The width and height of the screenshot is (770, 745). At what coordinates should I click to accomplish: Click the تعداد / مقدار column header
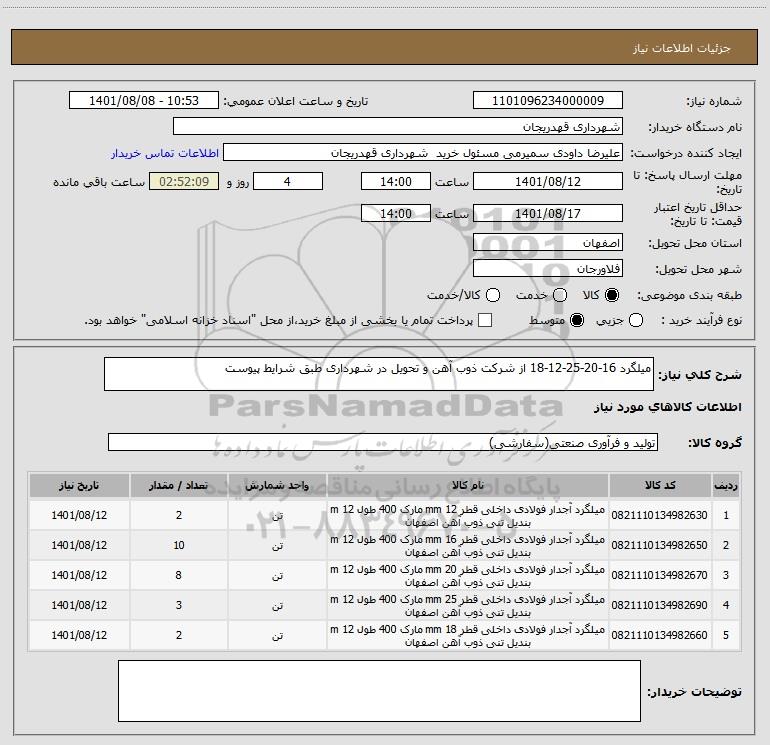click(x=179, y=485)
